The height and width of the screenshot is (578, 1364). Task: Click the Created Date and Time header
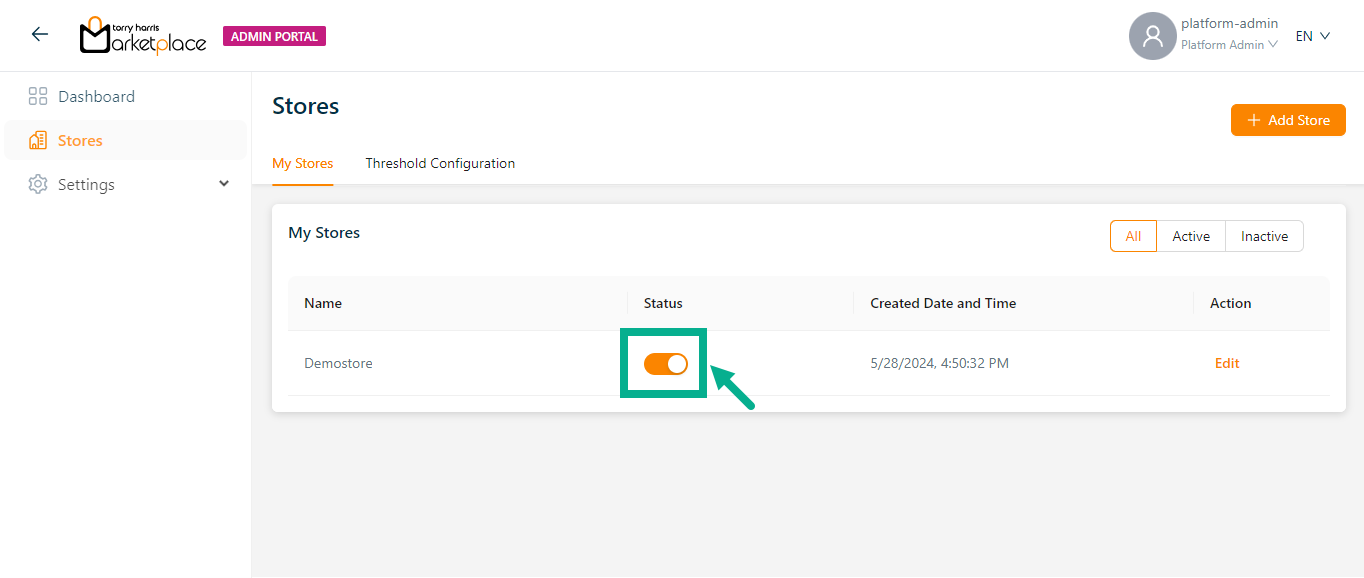point(943,303)
